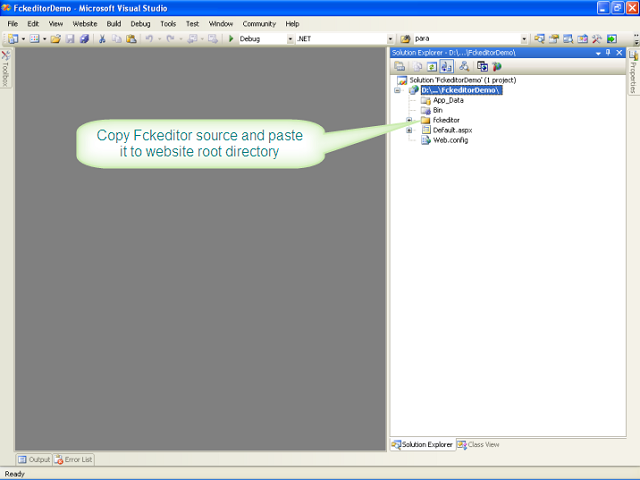Screen dimensions: 640x480
Task: Click the Paste clipboard icon
Action: coord(131,39)
